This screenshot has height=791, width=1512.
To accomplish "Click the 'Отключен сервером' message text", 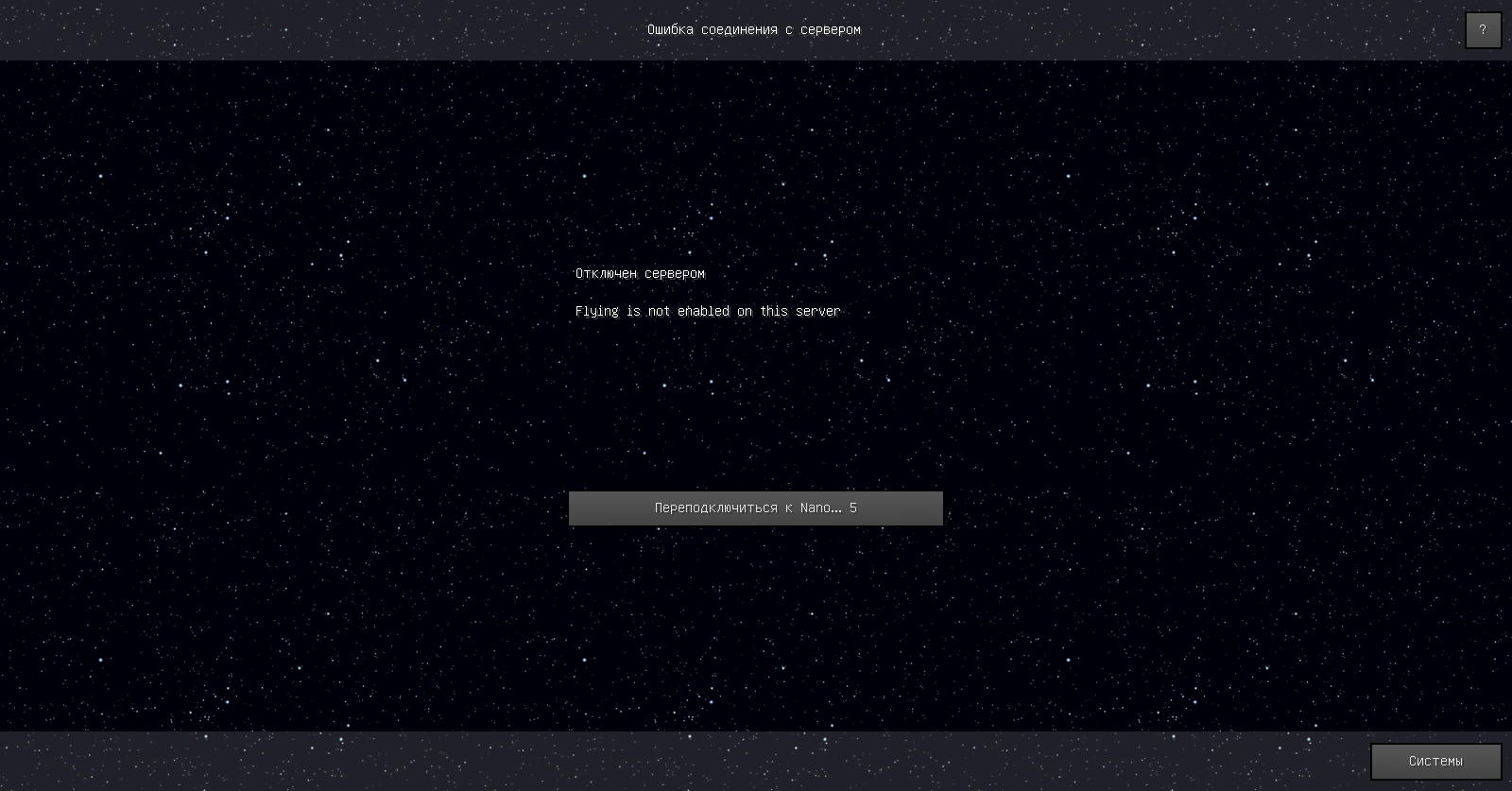I will coord(640,274).
